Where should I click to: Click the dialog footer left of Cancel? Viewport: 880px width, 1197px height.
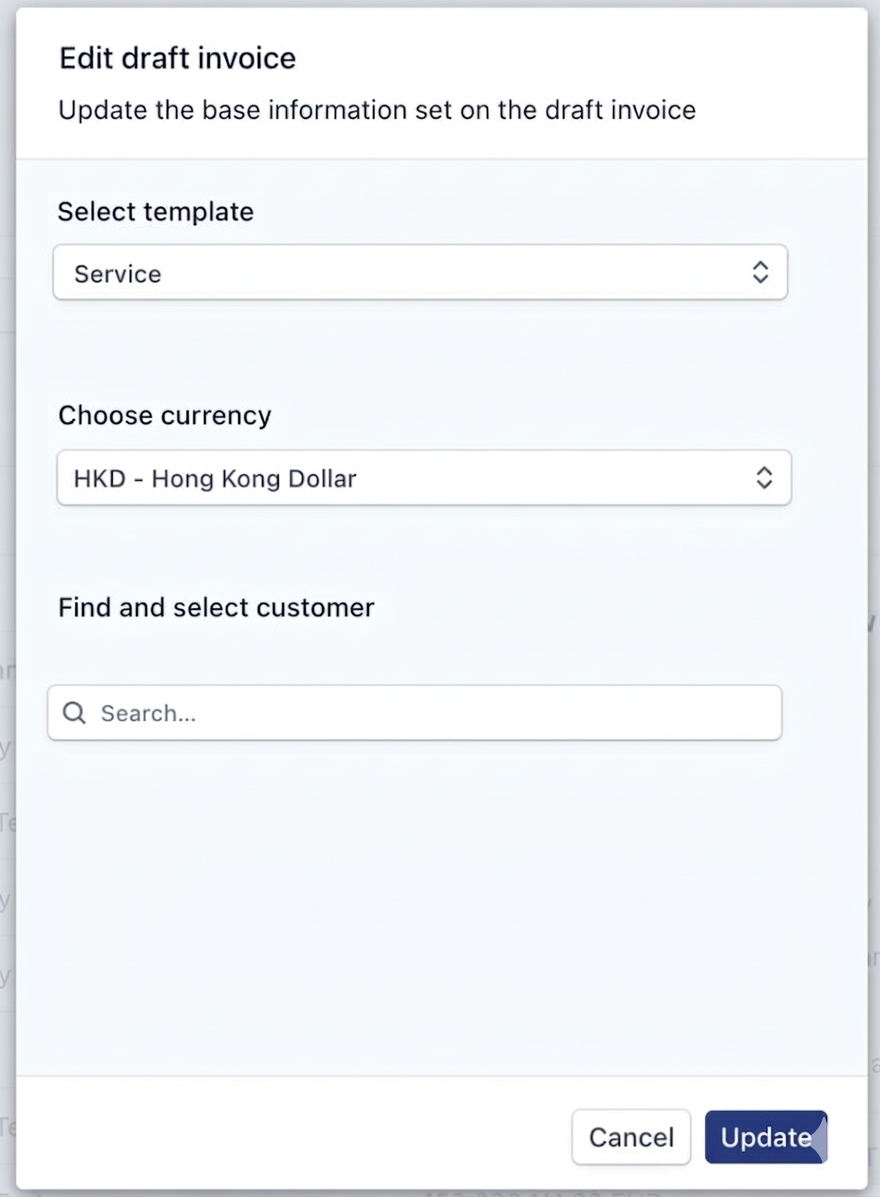click(x=300, y=1136)
